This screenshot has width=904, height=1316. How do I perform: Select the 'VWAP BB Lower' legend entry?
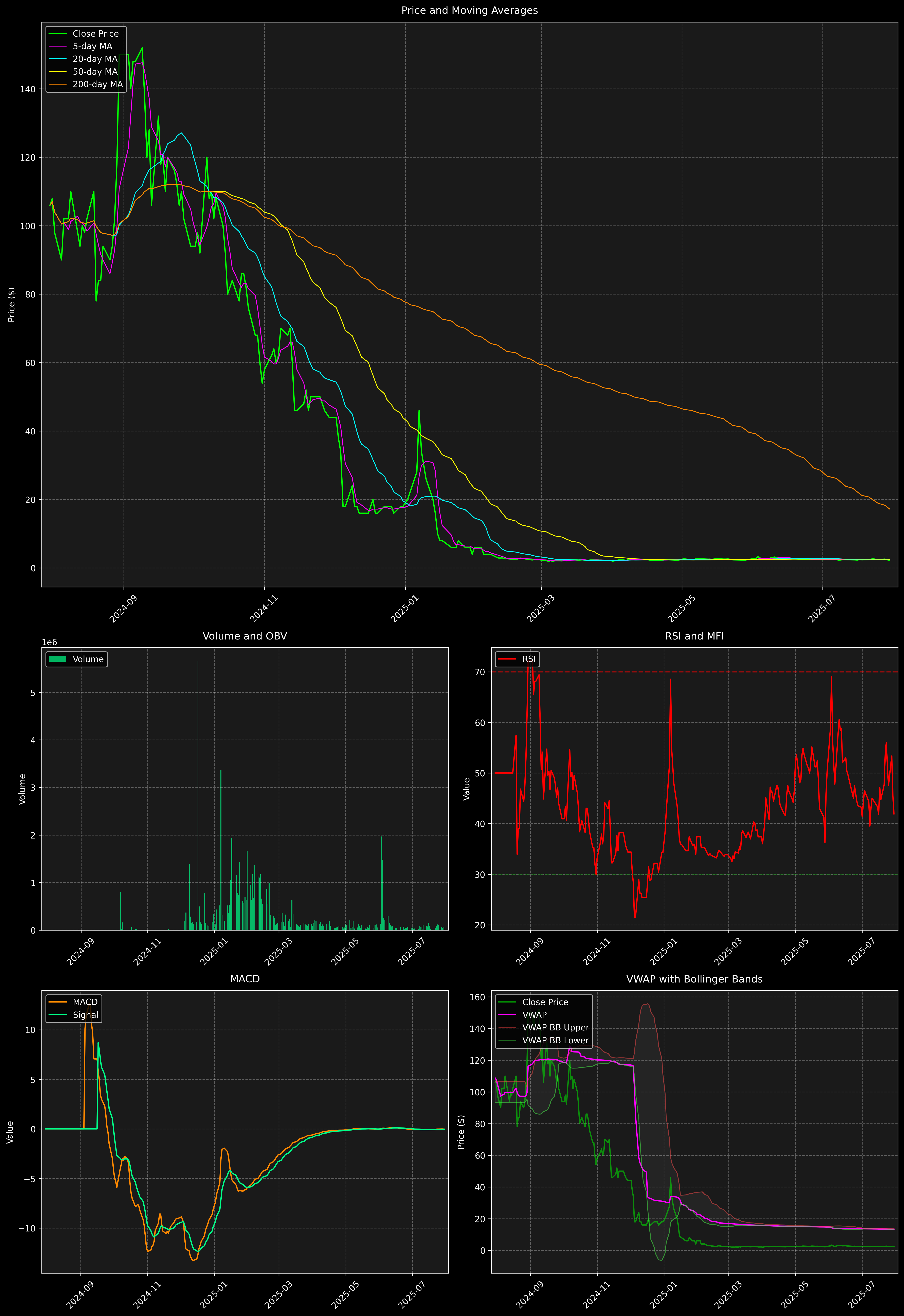click(x=556, y=1040)
